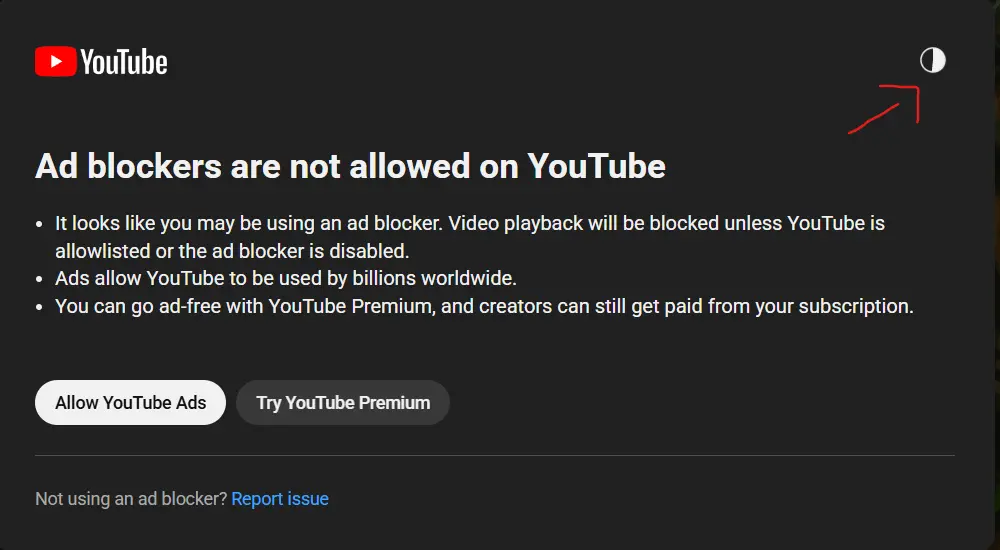Click the bullet 'Ads allow YouTube to be used'
Viewport: 1000px width, 550px height.
(285, 278)
